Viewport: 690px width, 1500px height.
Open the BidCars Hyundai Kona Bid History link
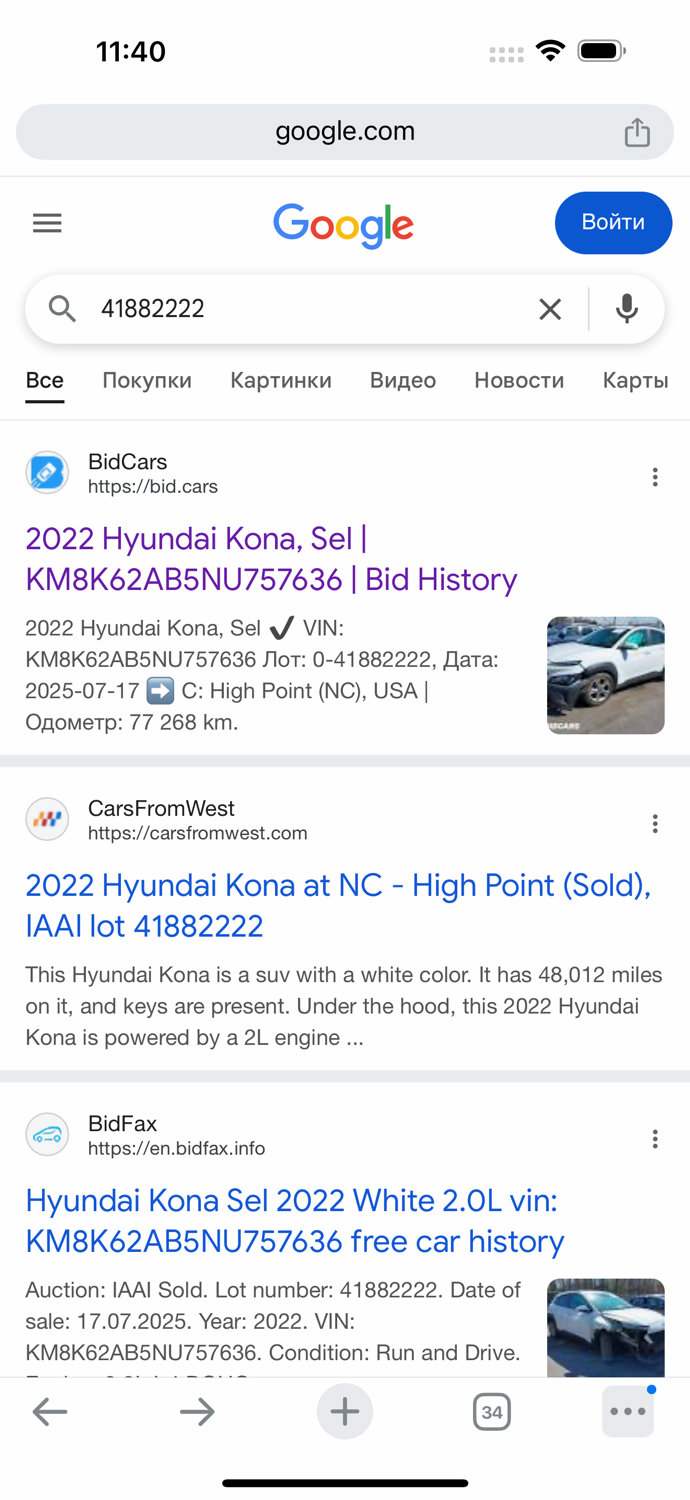(271, 559)
